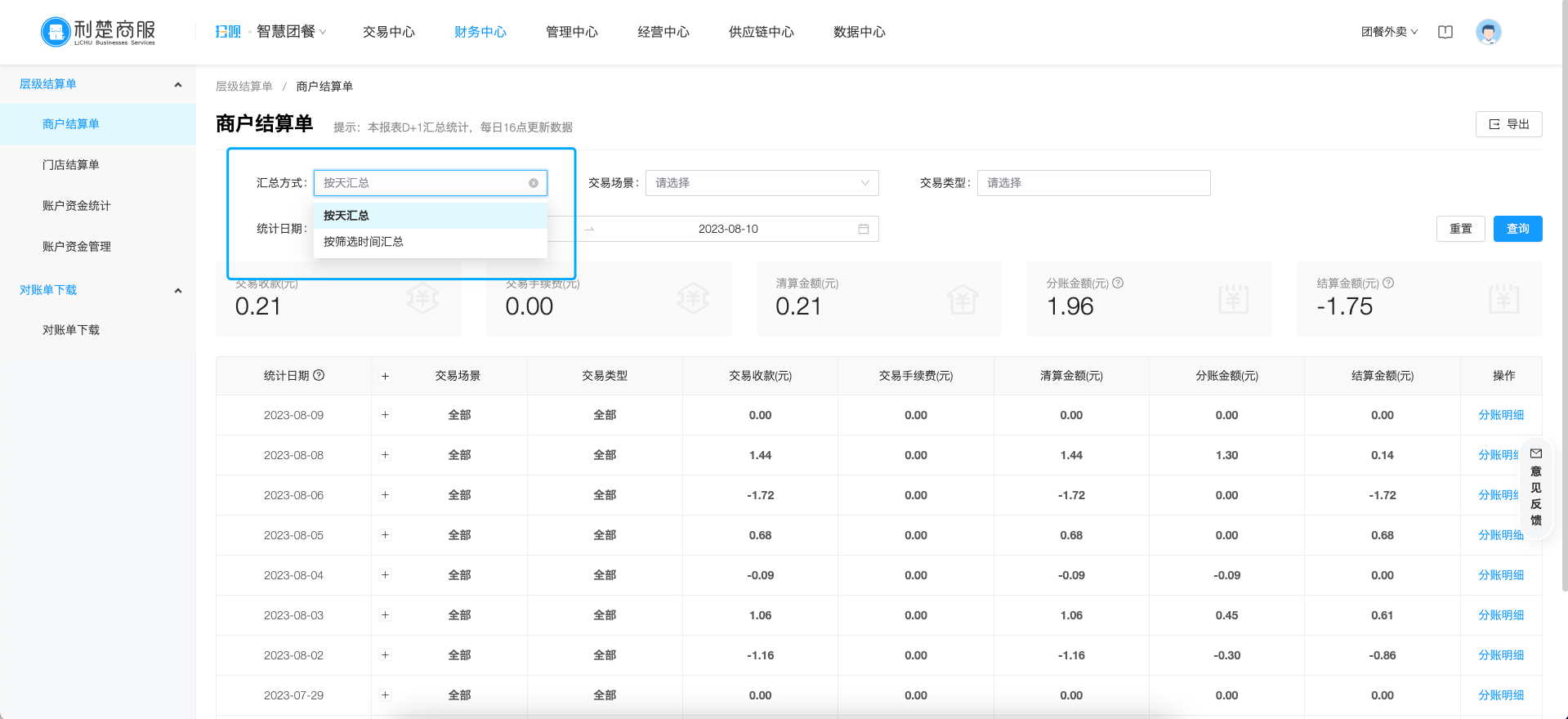Viewport: 1568px width, 719px height.
Task: Open the 交易场景 select dropdown
Action: (762, 183)
